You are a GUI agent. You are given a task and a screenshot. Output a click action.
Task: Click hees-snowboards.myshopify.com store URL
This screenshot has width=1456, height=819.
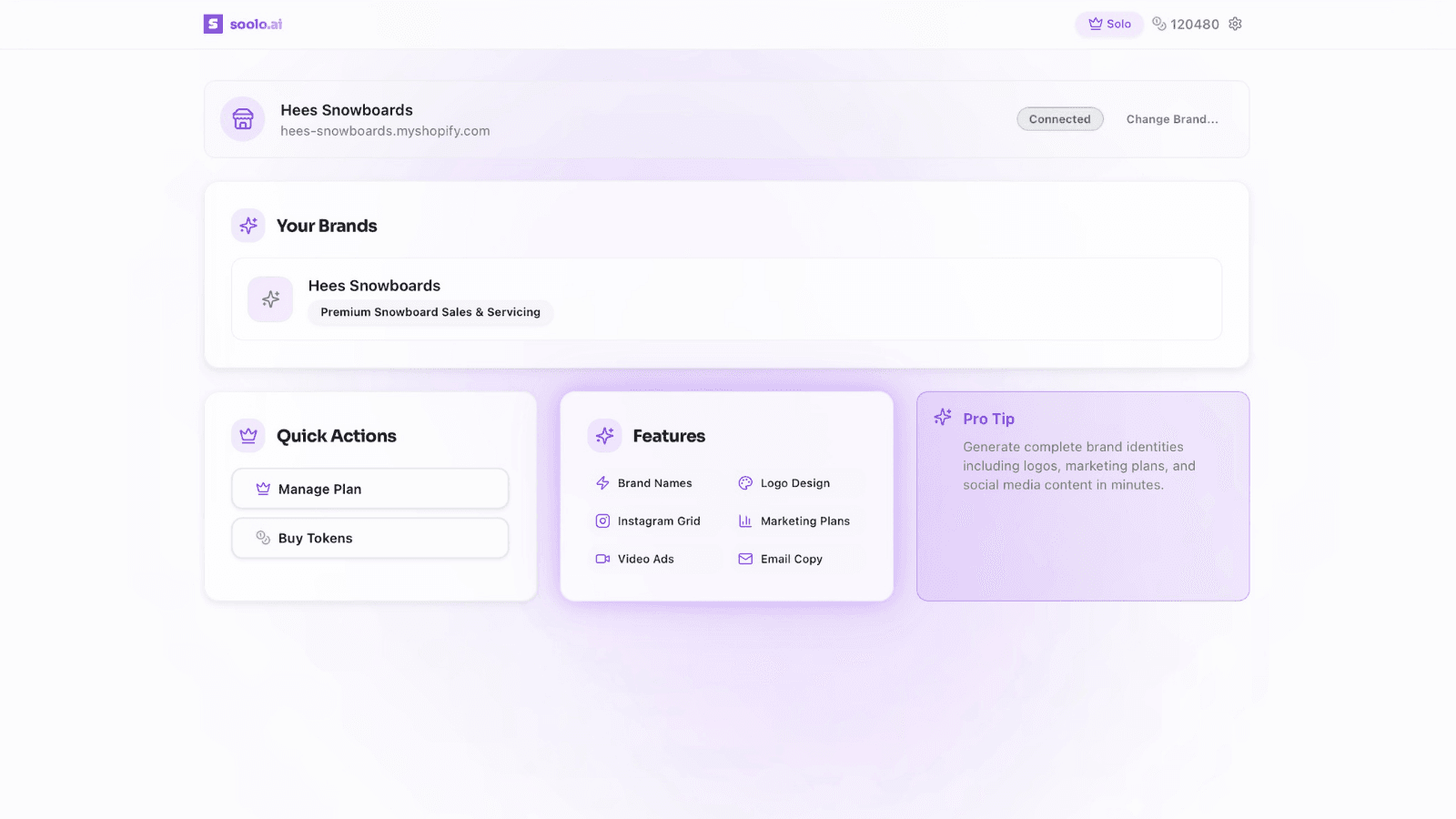click(385, 131)
